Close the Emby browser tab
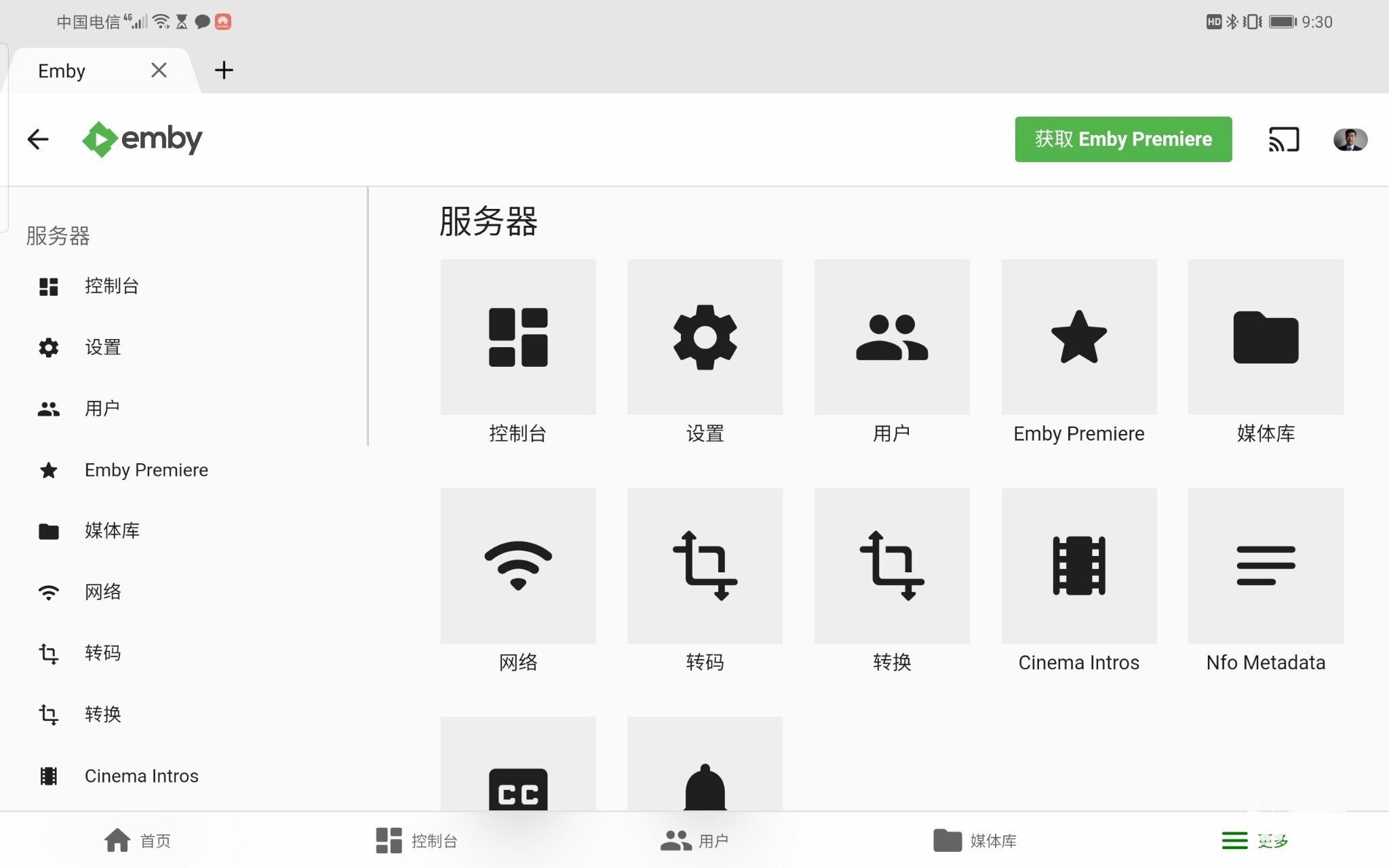The image size is (1389, 868). point(159,70)
